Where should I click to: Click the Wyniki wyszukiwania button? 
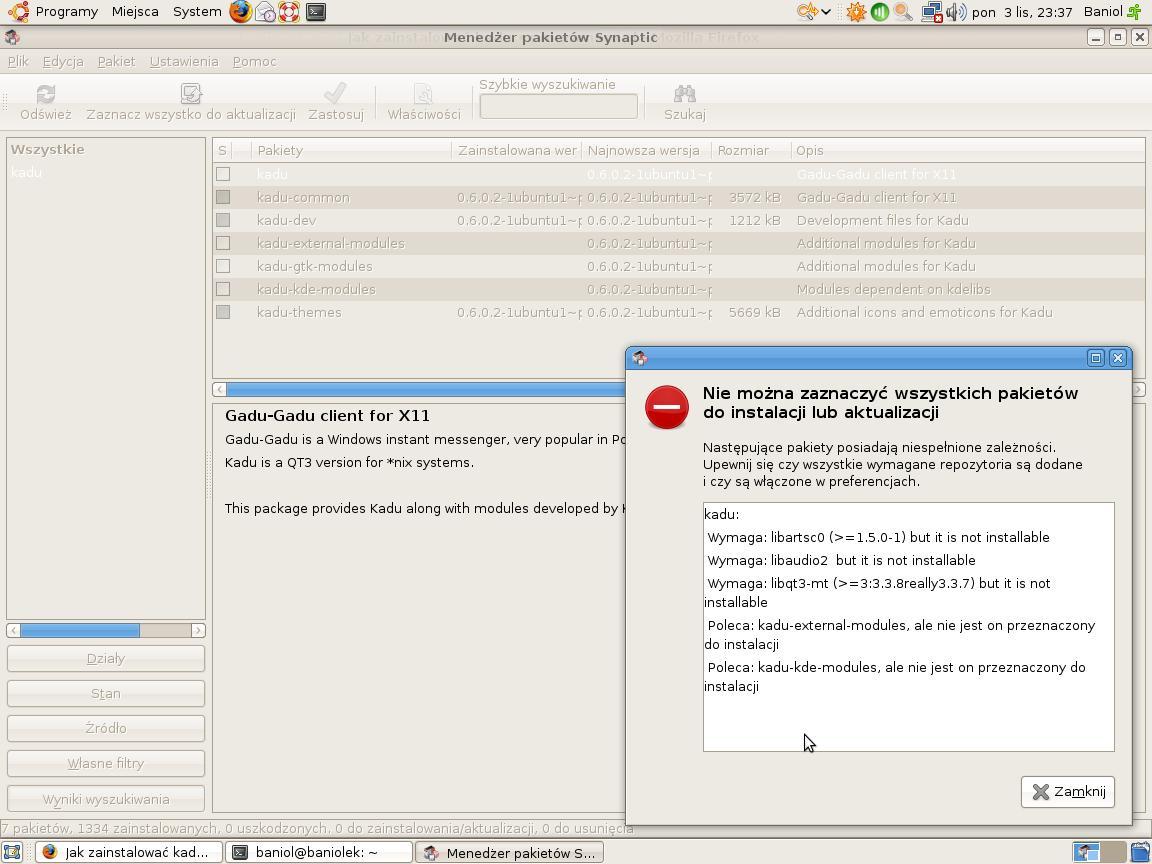pyautogui.click(x=106, y=799)
